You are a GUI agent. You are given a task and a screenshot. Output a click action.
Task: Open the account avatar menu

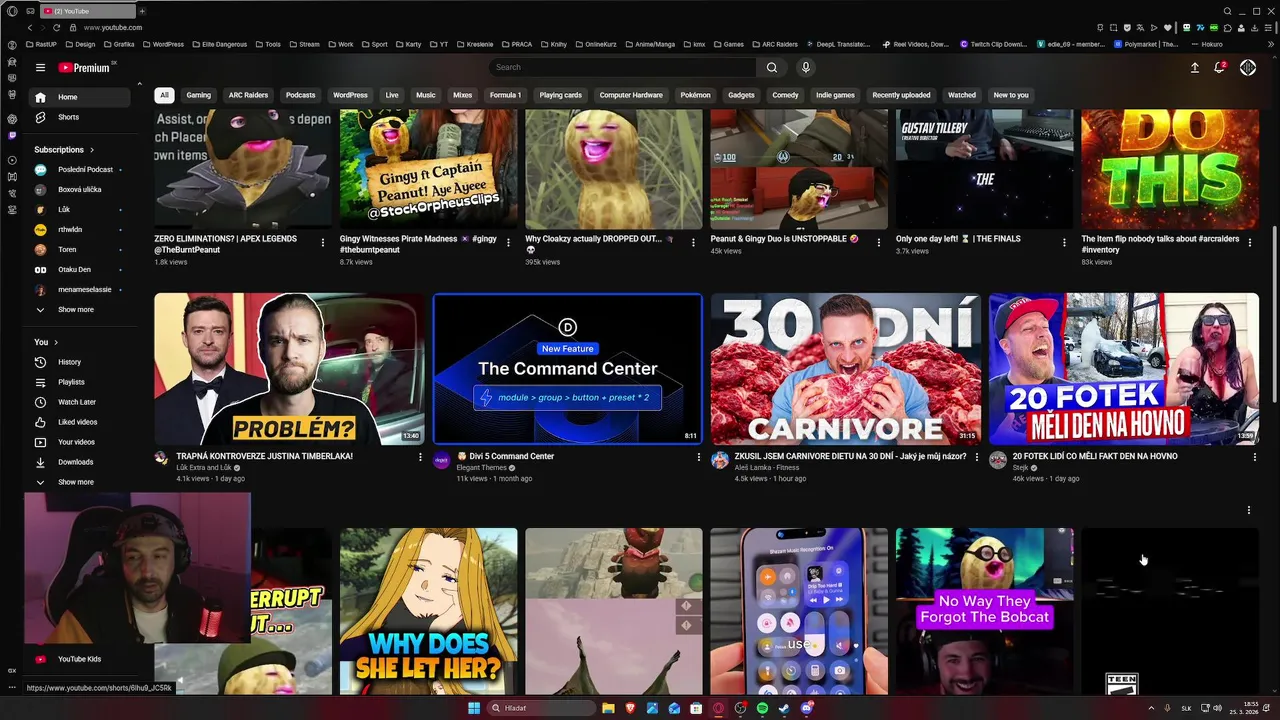click(1248, 67)
